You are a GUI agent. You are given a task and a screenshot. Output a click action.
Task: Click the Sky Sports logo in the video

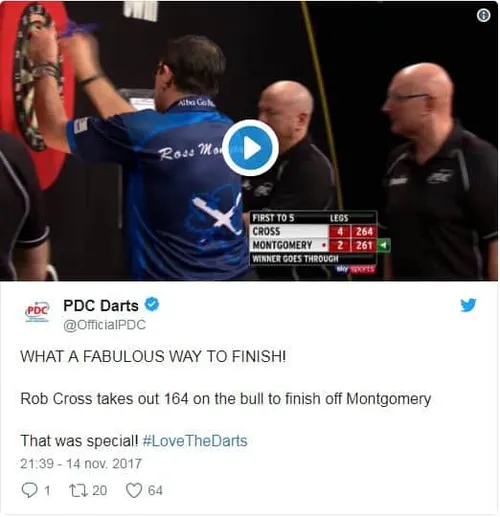tap(356, 269)
